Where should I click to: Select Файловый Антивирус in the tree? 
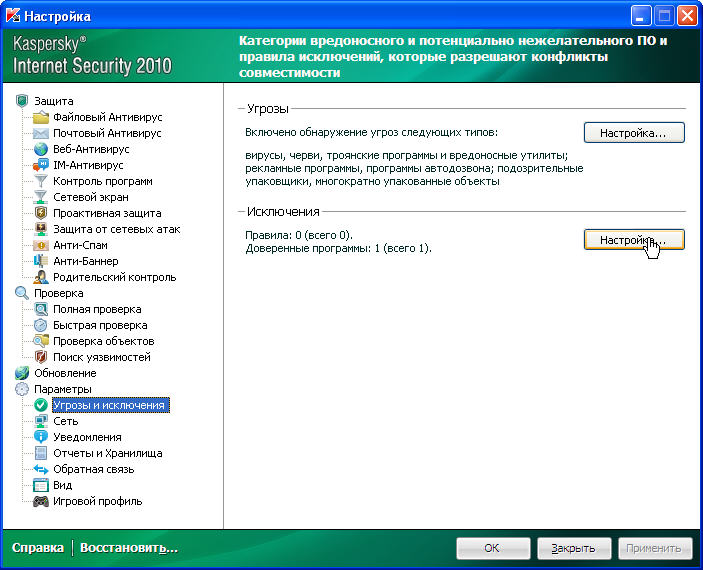point(108,117)
